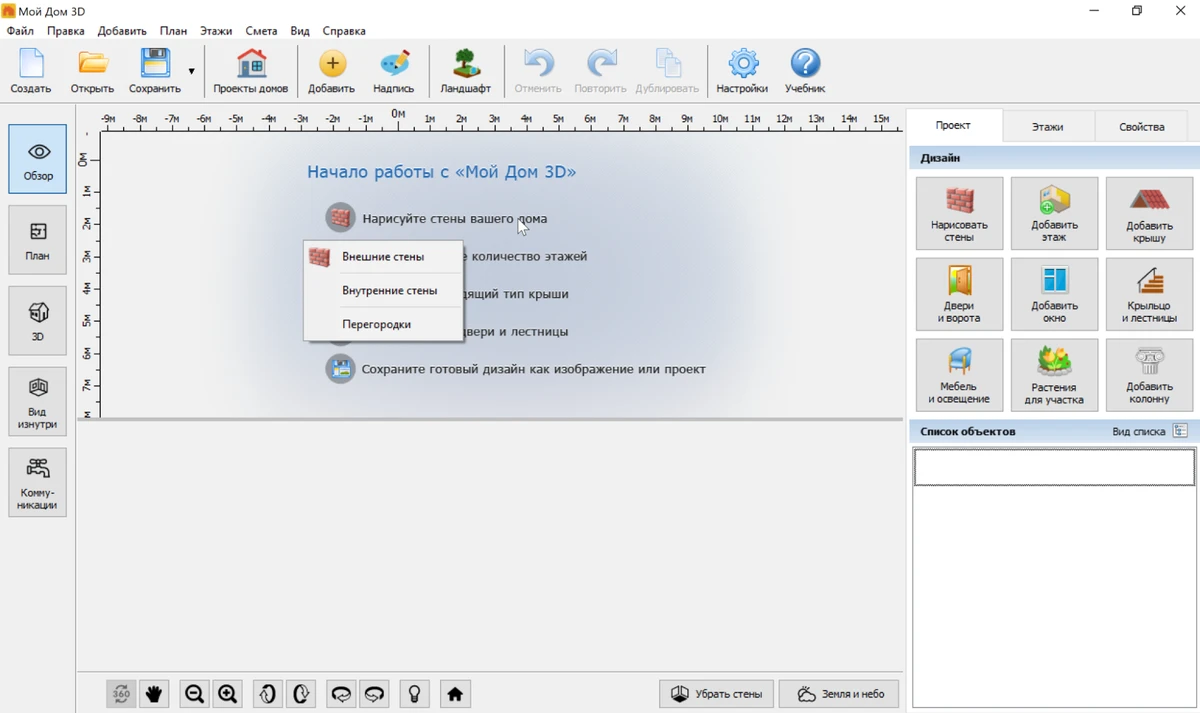Click Добавить окно design button
Image resolution: width=1200 pixels, height=713 pixels.
(x=1054, y=294)
